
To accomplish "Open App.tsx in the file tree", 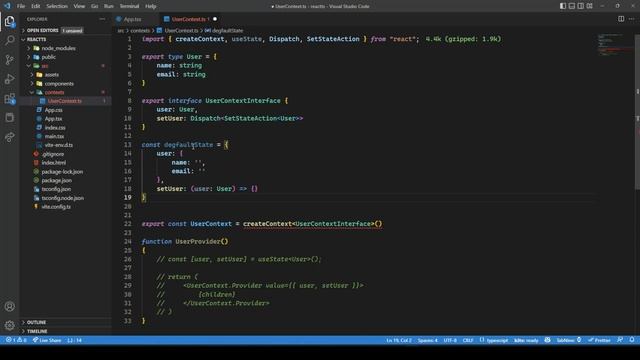I will pyautogui.click(x=65, y=119).
